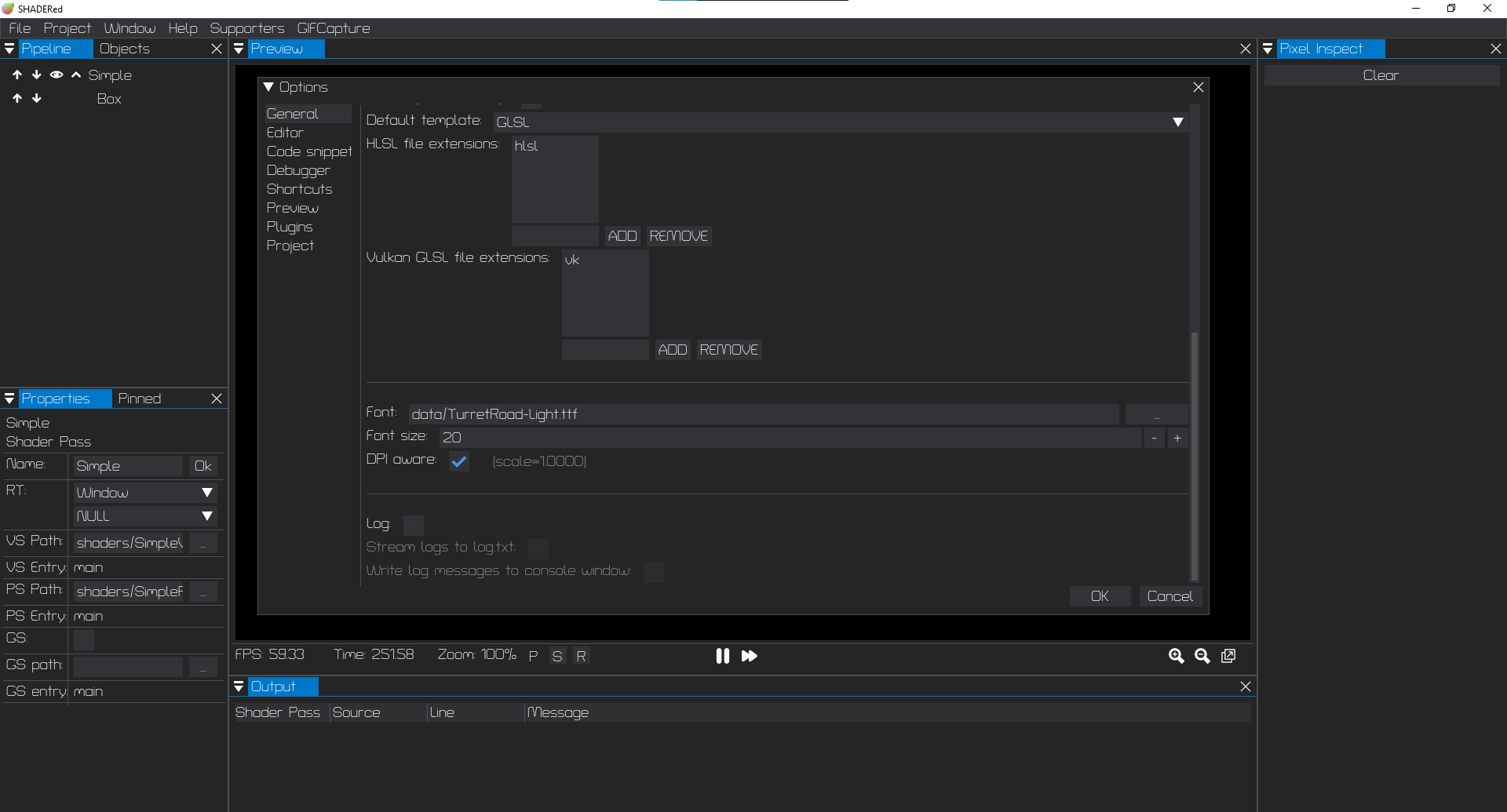Pause the shader preview playback
The image size is (1507, 812).
tap(723, 656)
